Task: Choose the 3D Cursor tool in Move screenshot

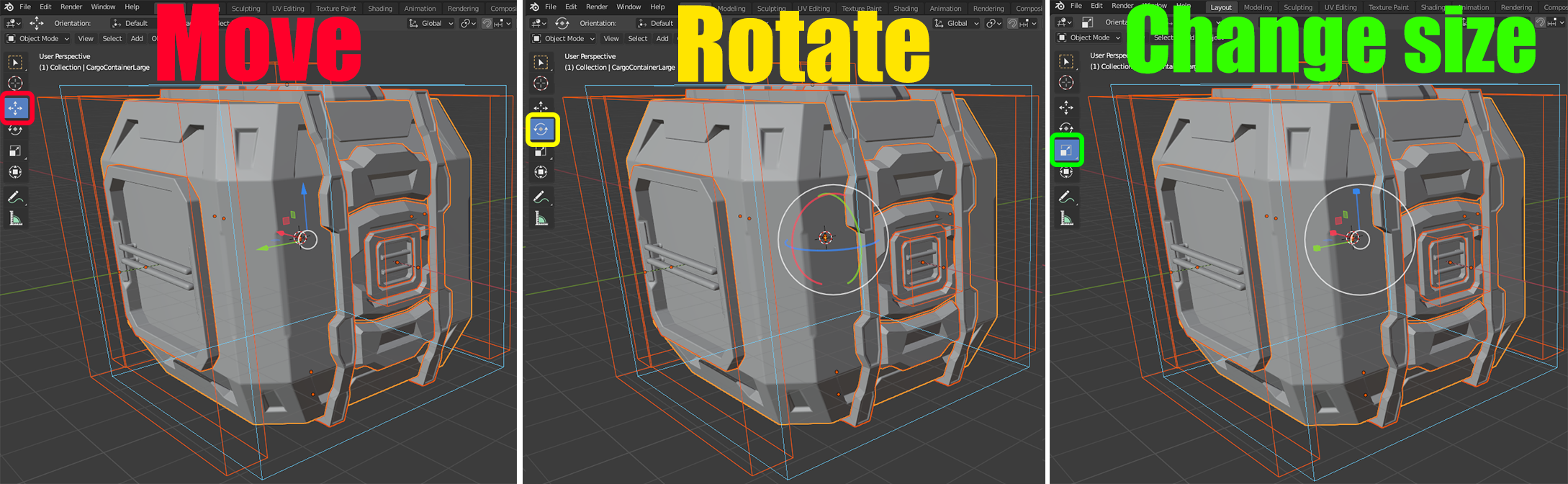Action: click(x=16, y=84)
